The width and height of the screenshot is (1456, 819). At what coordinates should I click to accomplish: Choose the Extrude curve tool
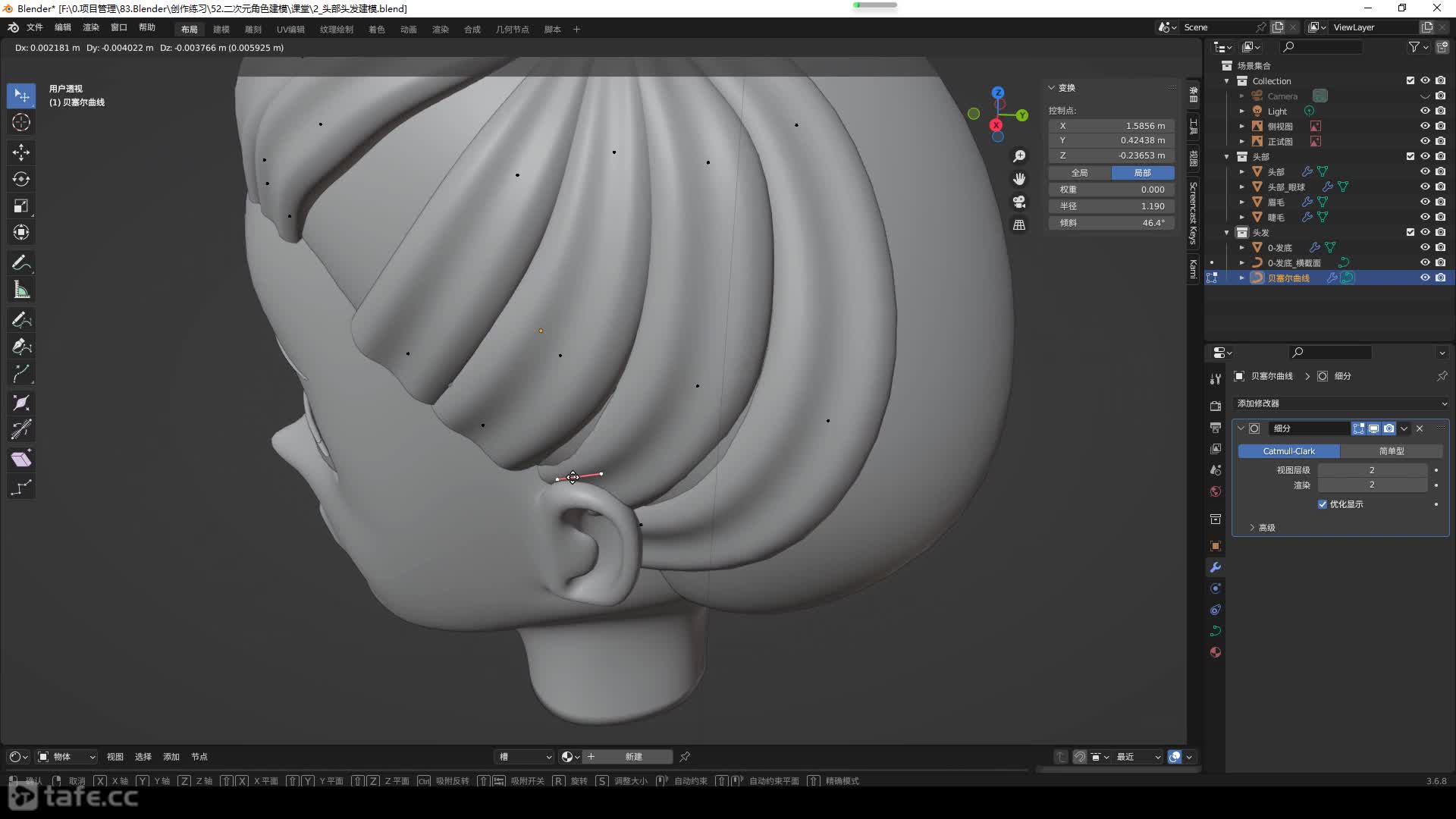tap(21, 373)
